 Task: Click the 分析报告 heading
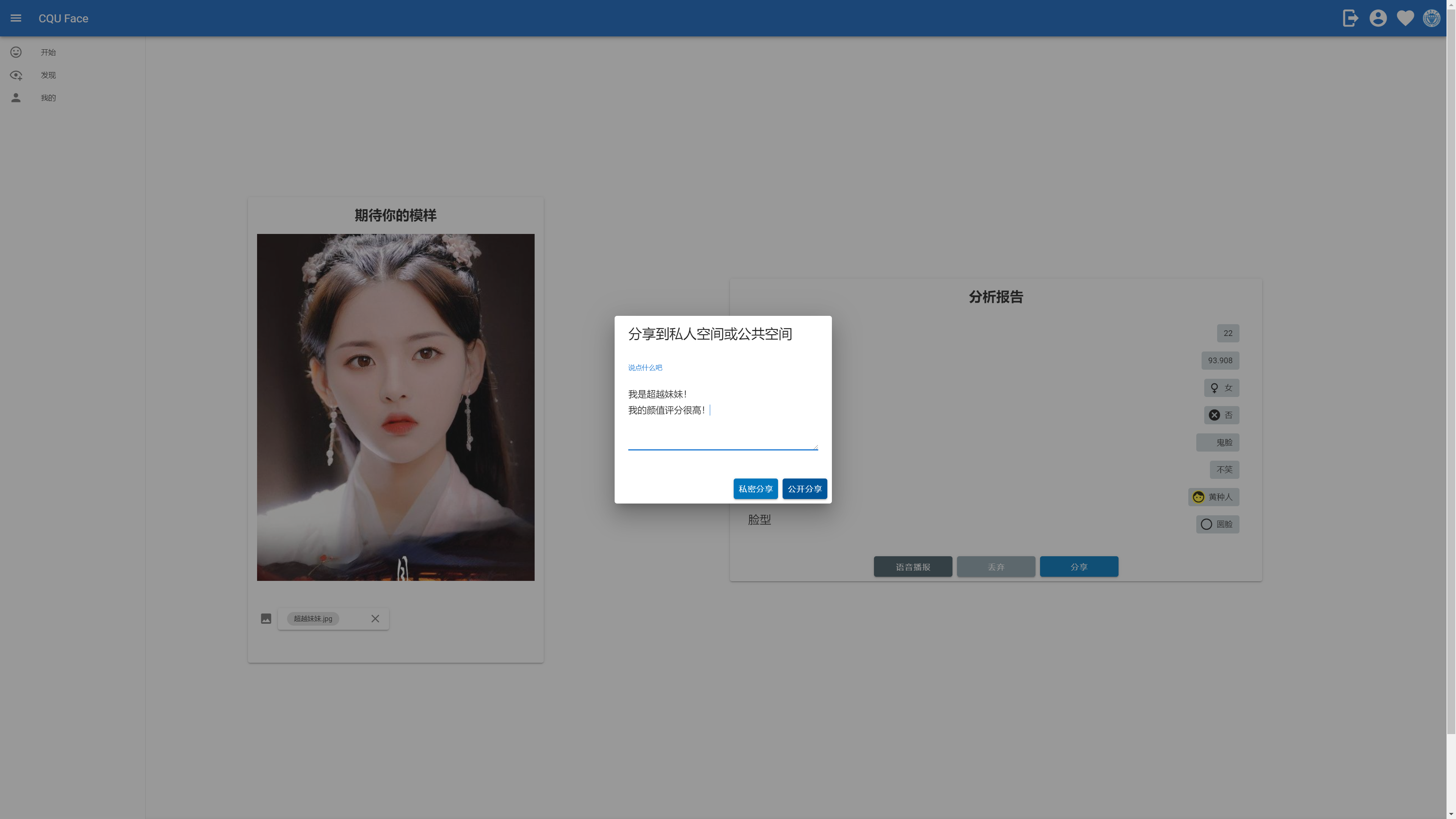(x=996, y=297)
